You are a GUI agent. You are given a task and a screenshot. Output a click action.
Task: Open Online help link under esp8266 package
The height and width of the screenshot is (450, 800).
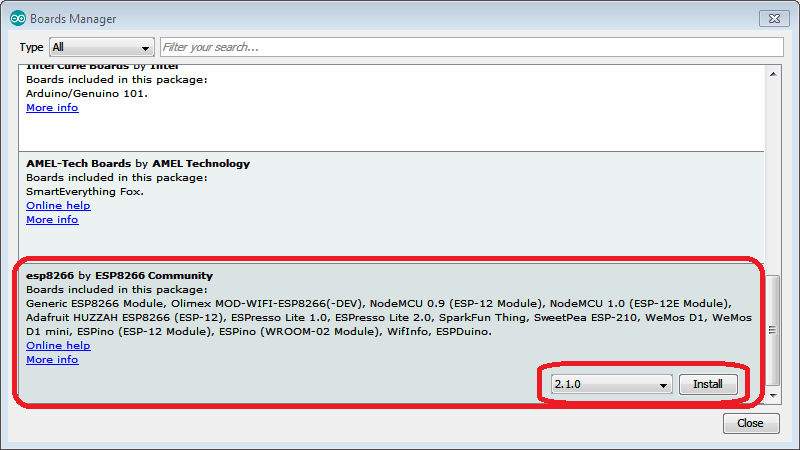click(x=58, y=345)
